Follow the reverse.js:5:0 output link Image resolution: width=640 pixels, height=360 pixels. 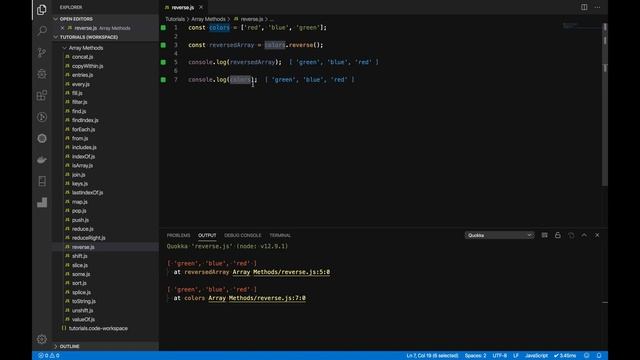pos(281,272)
